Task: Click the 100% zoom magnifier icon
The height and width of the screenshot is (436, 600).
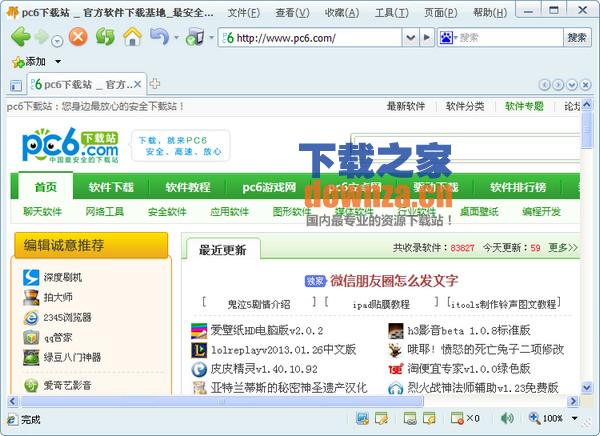Action: tap(534, 418)
